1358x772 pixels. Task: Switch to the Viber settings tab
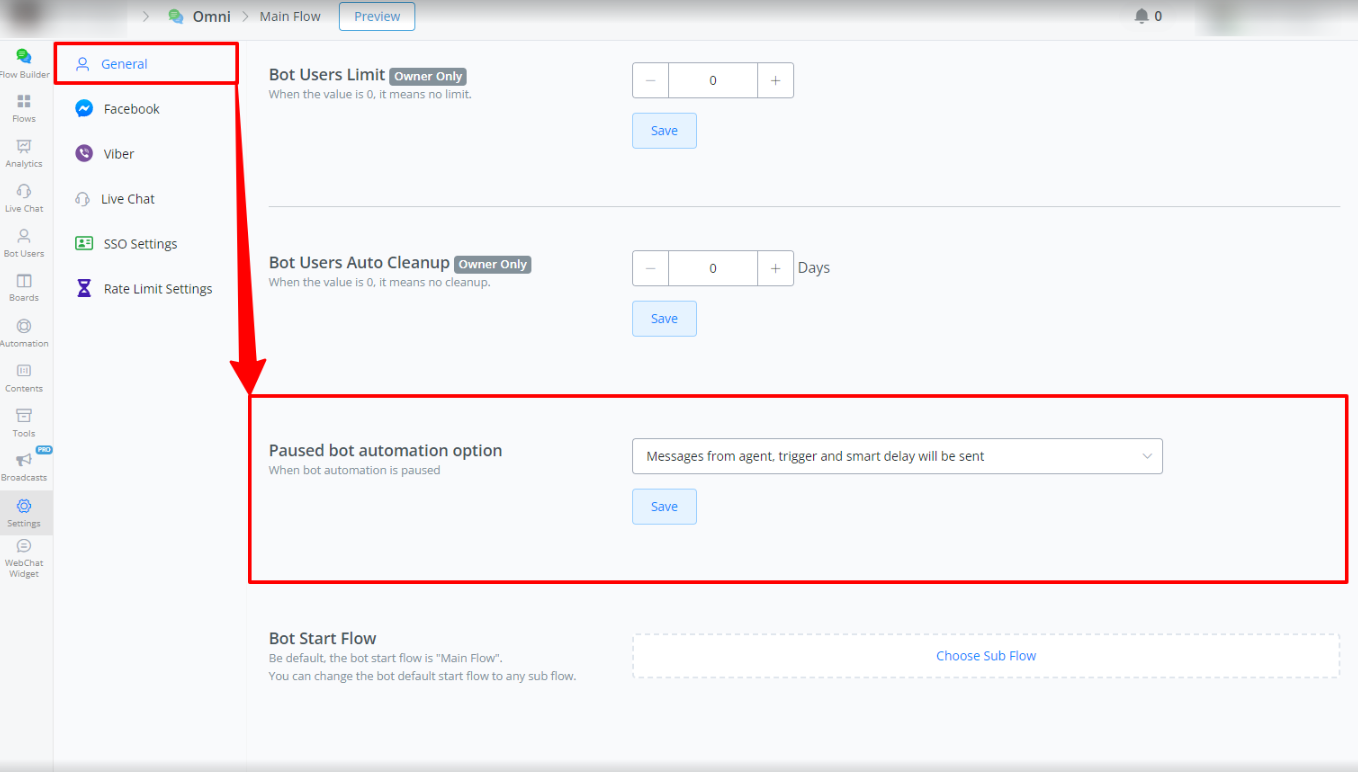click(x=118, y=154)
